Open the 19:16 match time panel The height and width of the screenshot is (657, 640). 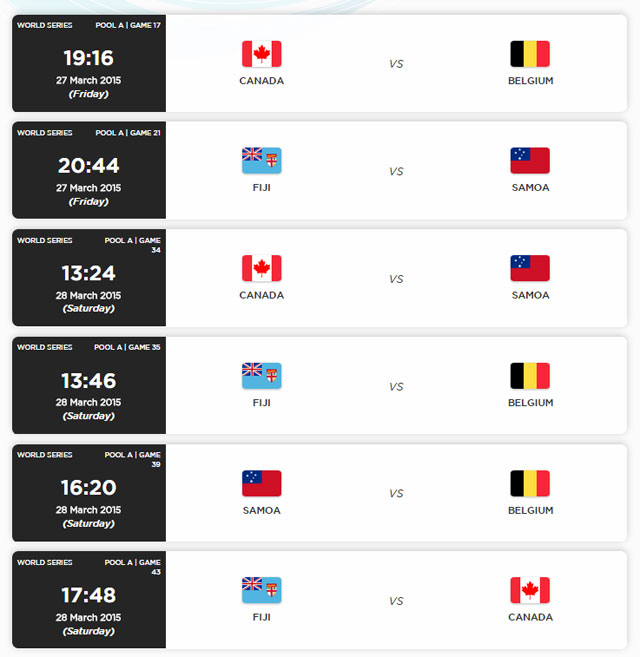pos(89,63)
